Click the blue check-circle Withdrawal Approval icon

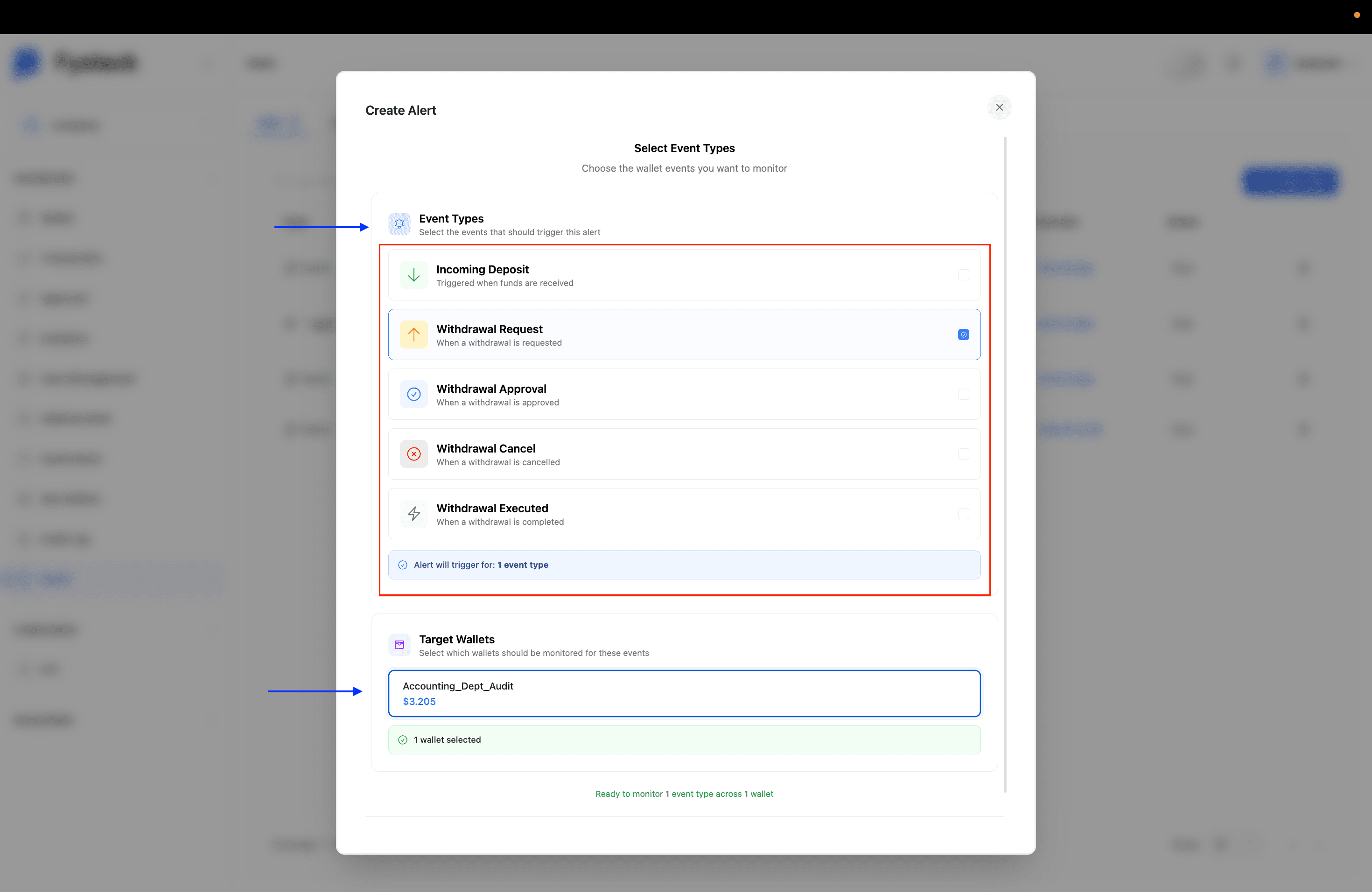click(x=413, y=394)
